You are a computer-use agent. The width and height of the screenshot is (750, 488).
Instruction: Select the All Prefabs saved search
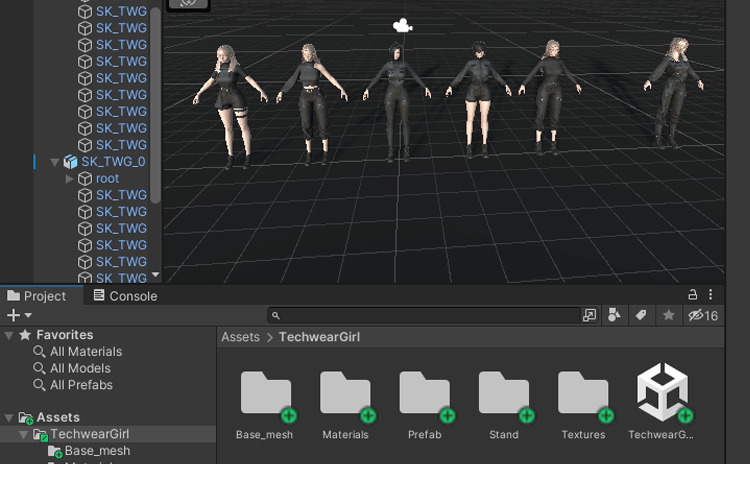(x=81, y=385)
